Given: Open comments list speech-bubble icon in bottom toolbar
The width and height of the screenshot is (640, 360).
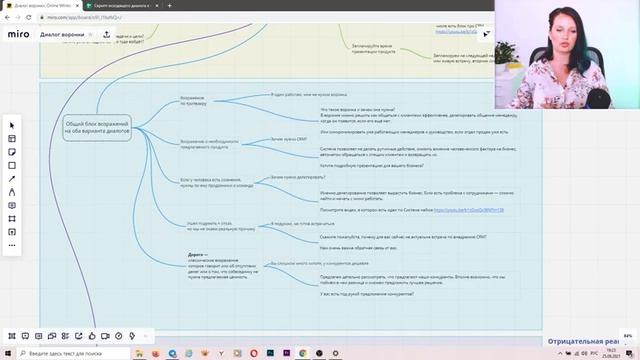Looking at the screenshot, I should [x=25, y=336].
